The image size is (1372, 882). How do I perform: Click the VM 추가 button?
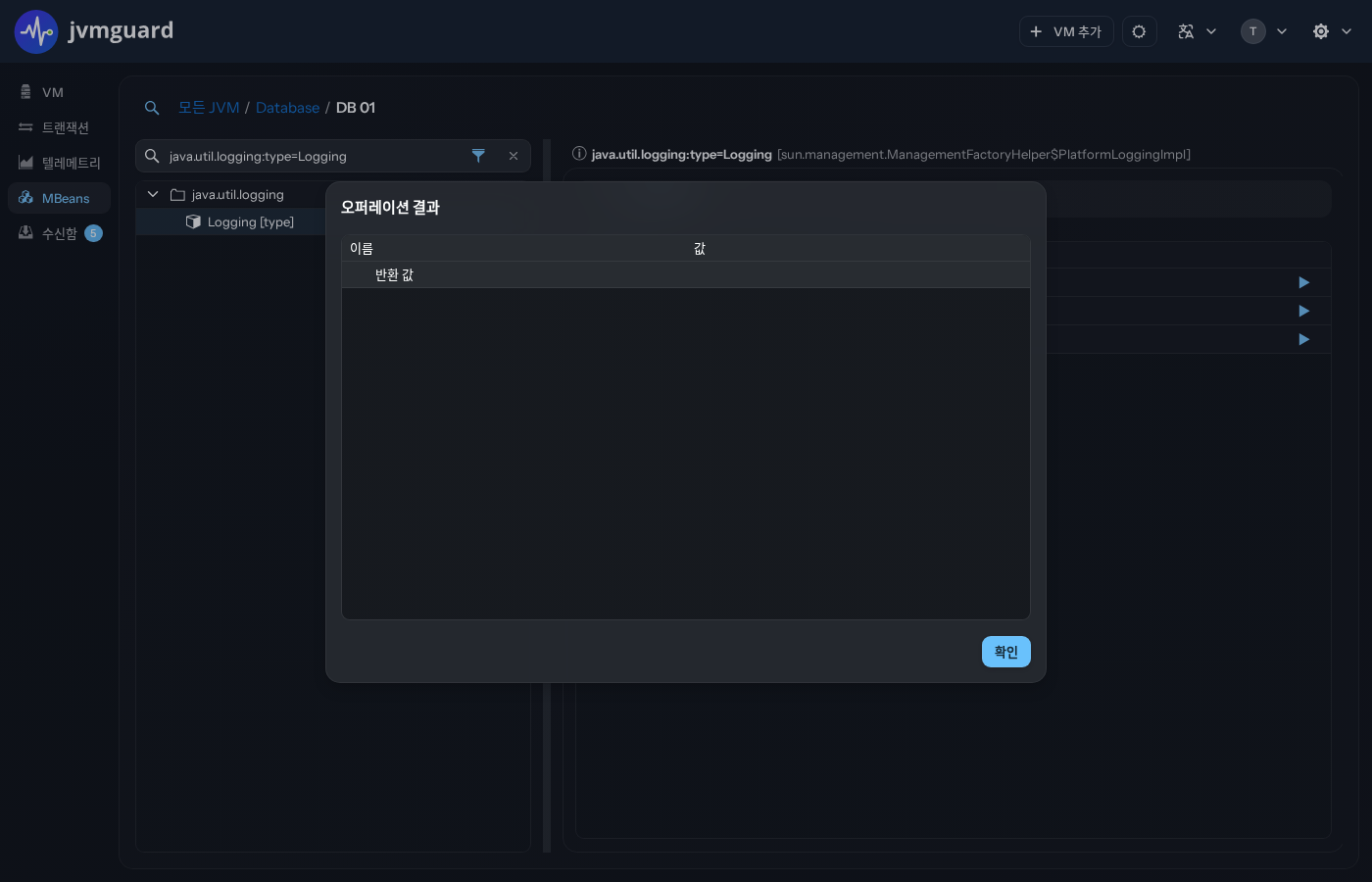coord(1066,31)
